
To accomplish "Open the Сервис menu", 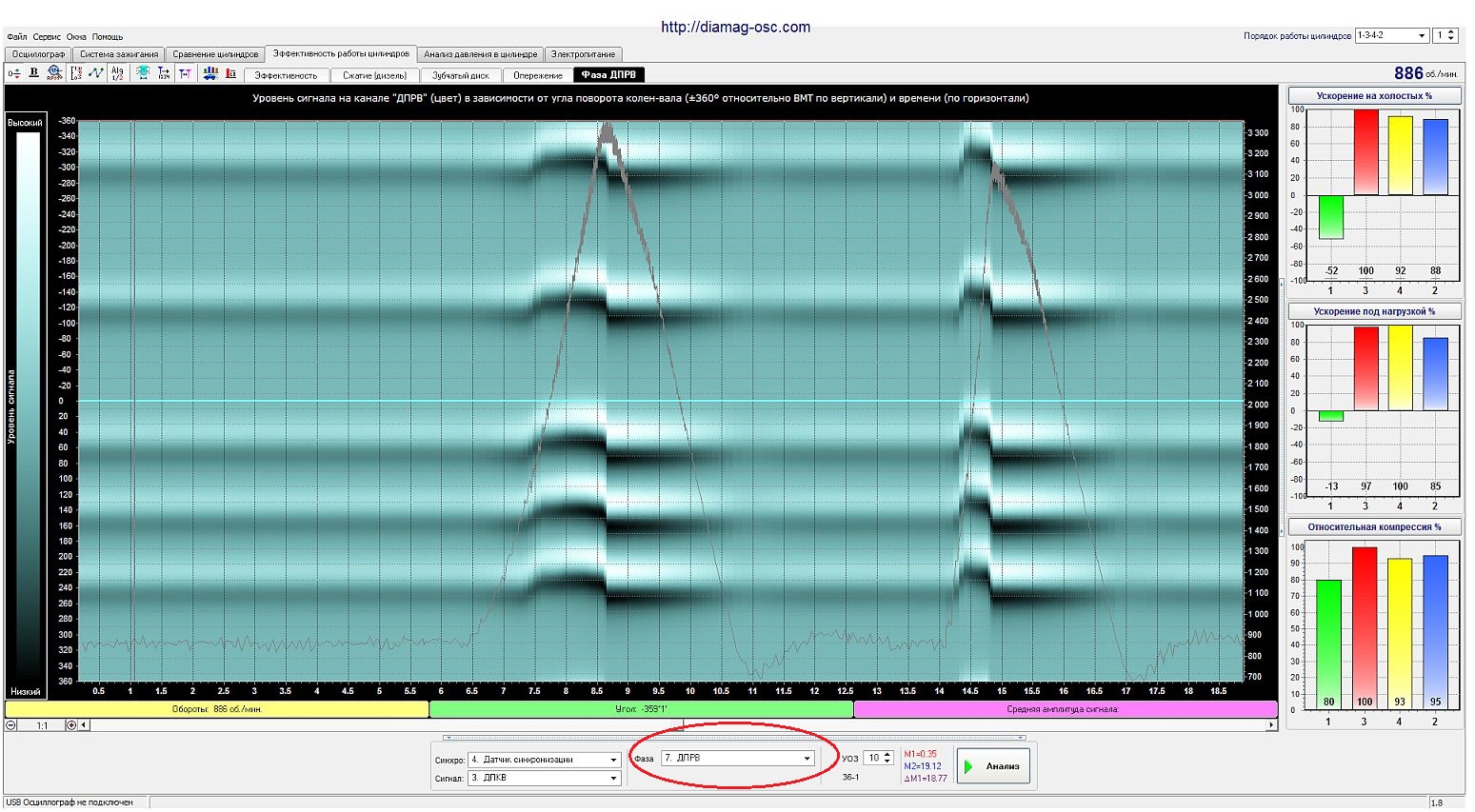I will point(47,37).
